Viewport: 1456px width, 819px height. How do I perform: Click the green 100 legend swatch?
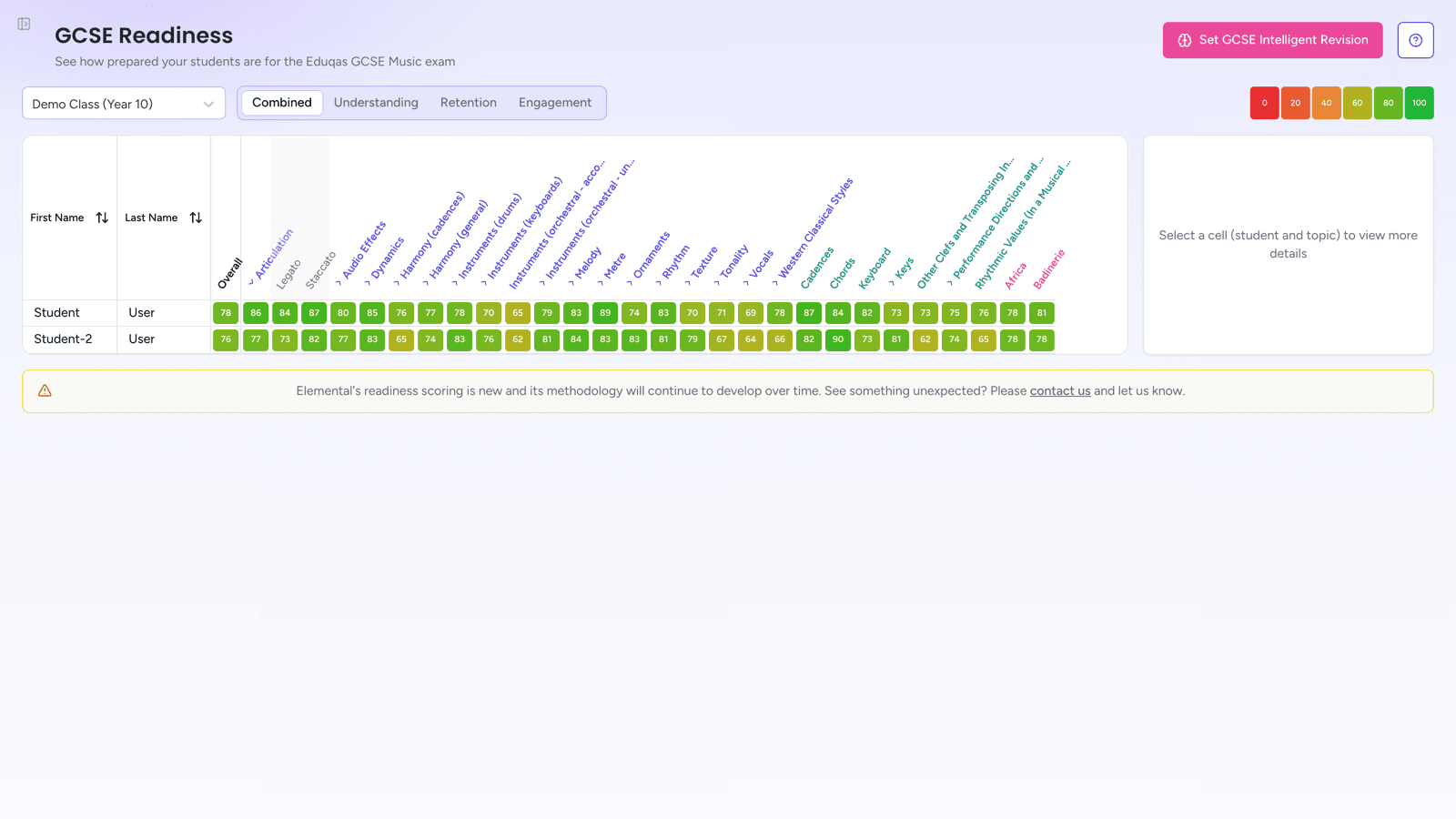1420,103
